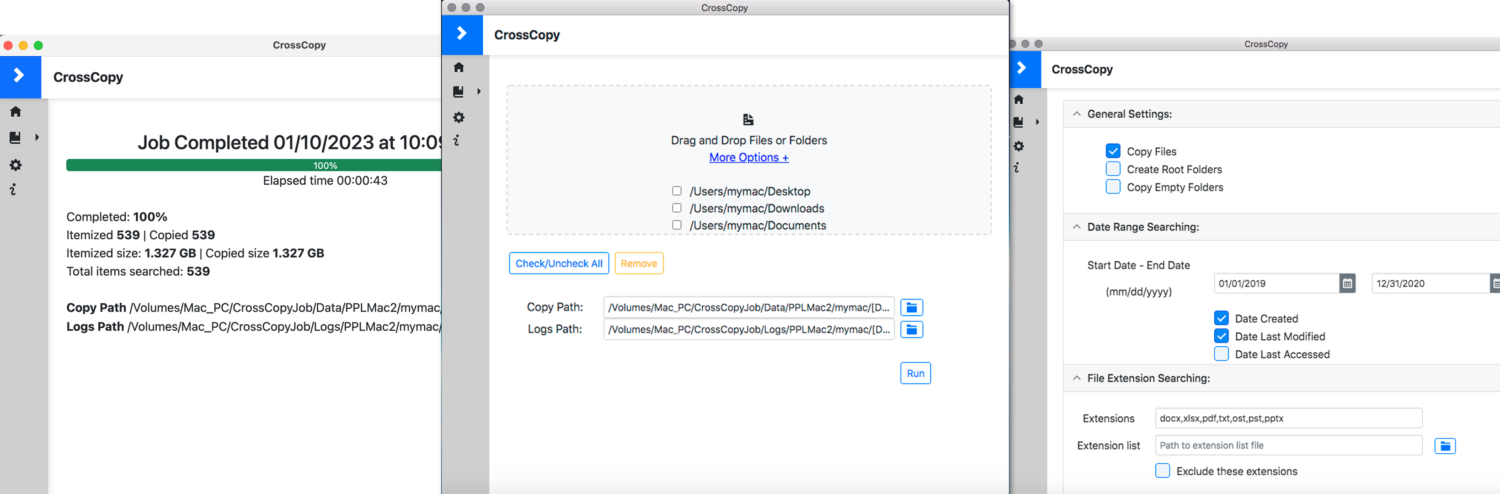Click book icon in right settings window sidebar
Image resolution: width=1500 pixels, height=494 pixels.
pos(1019,122)
